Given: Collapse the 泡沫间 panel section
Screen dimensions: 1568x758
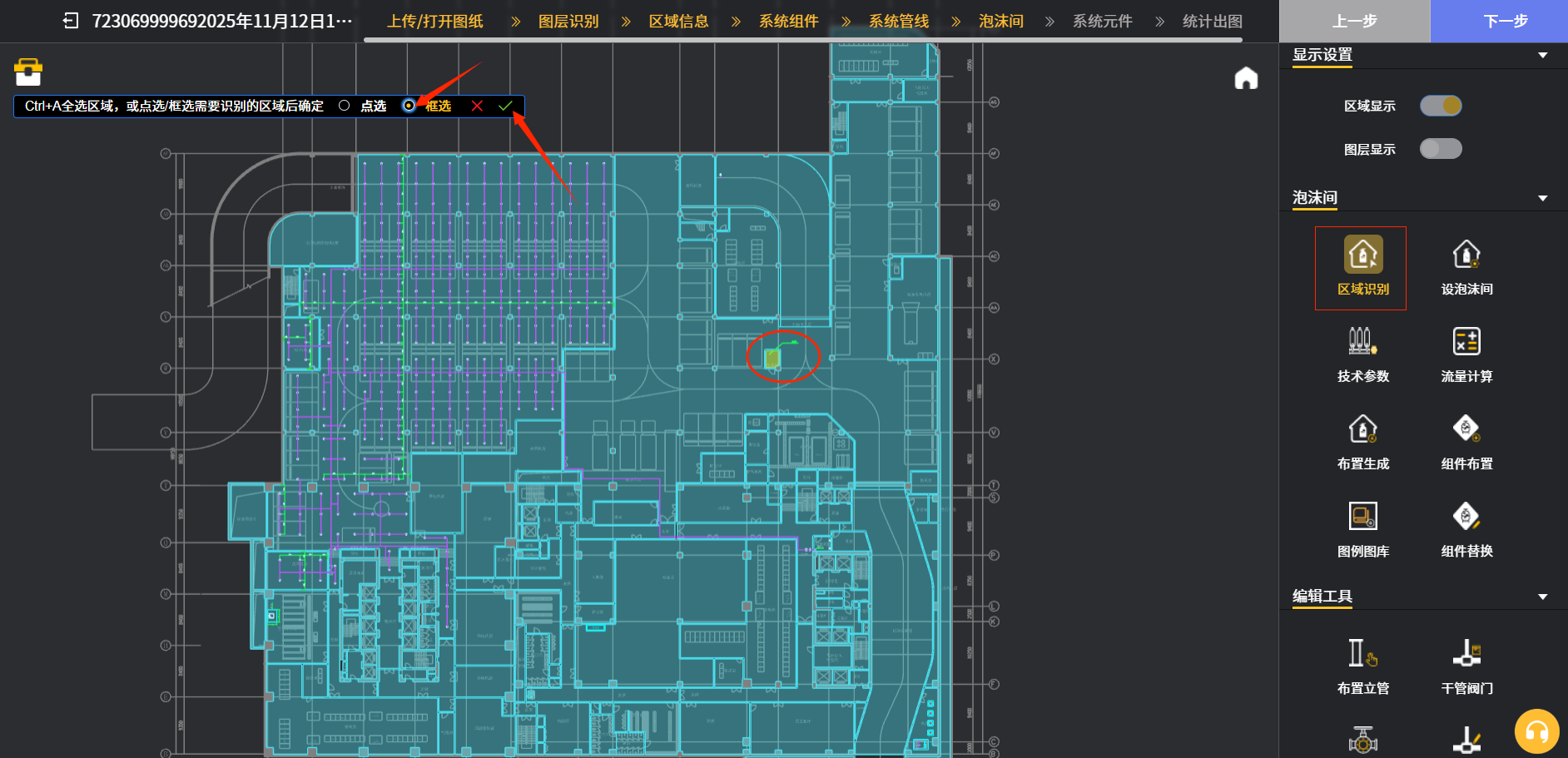Looking at the screenshot, I should point(1542,198).
